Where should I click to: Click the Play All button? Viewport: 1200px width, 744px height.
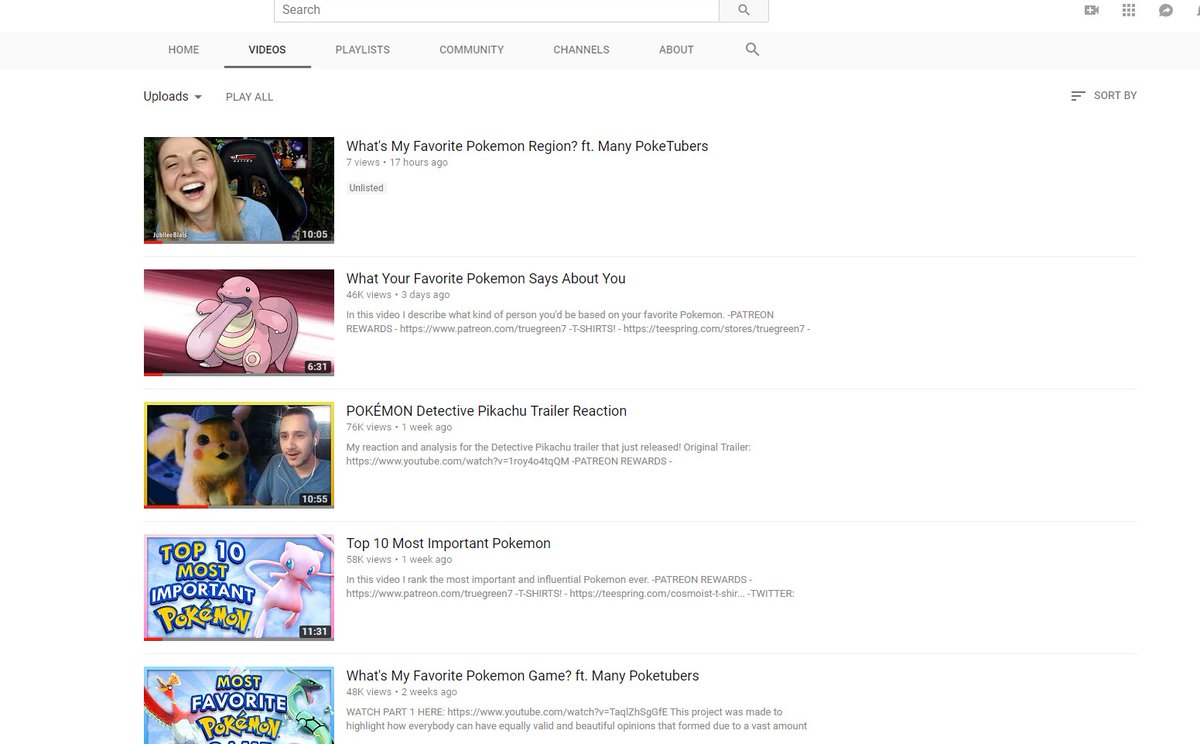coord(249,97)
